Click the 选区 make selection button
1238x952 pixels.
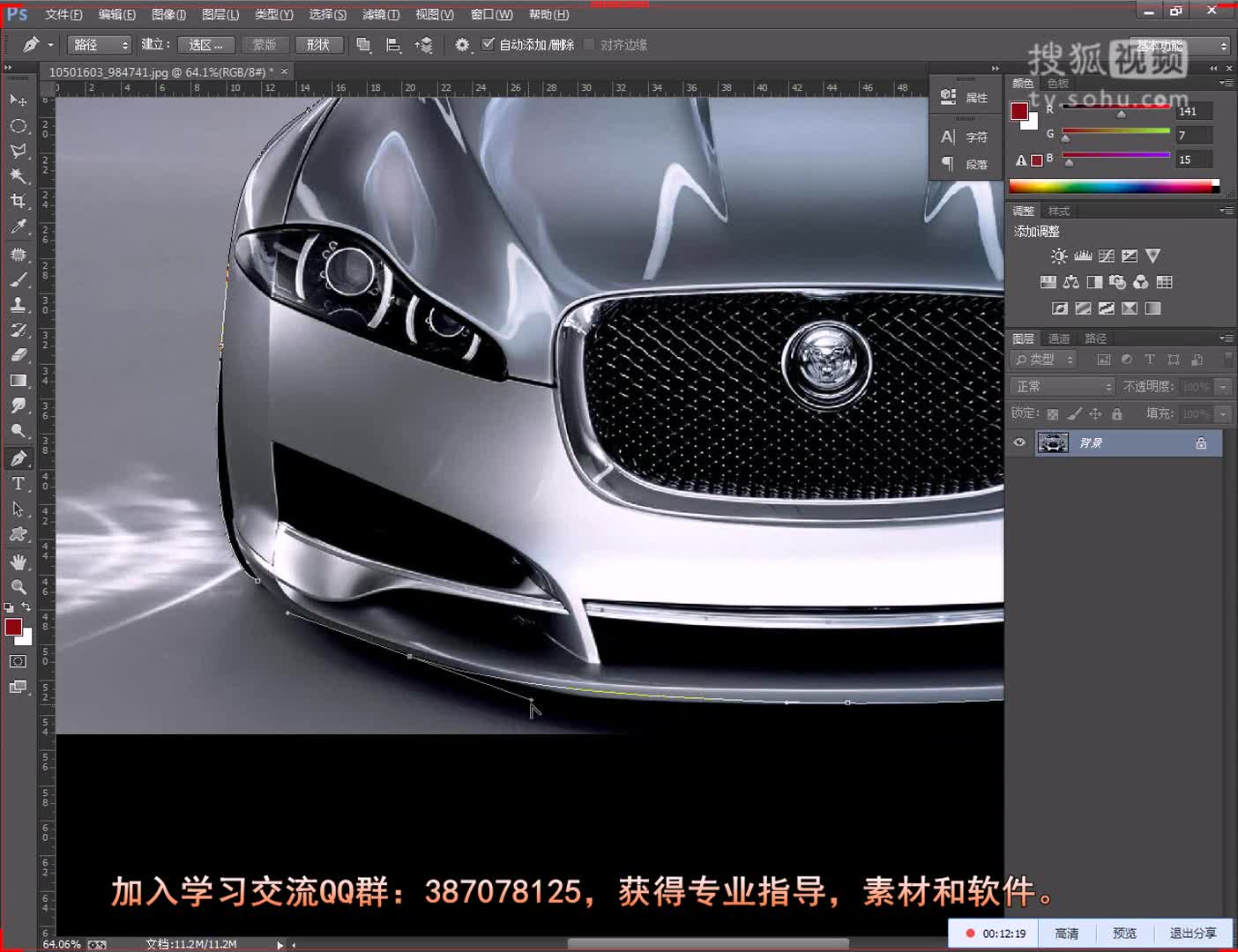[x=206, y=45]
